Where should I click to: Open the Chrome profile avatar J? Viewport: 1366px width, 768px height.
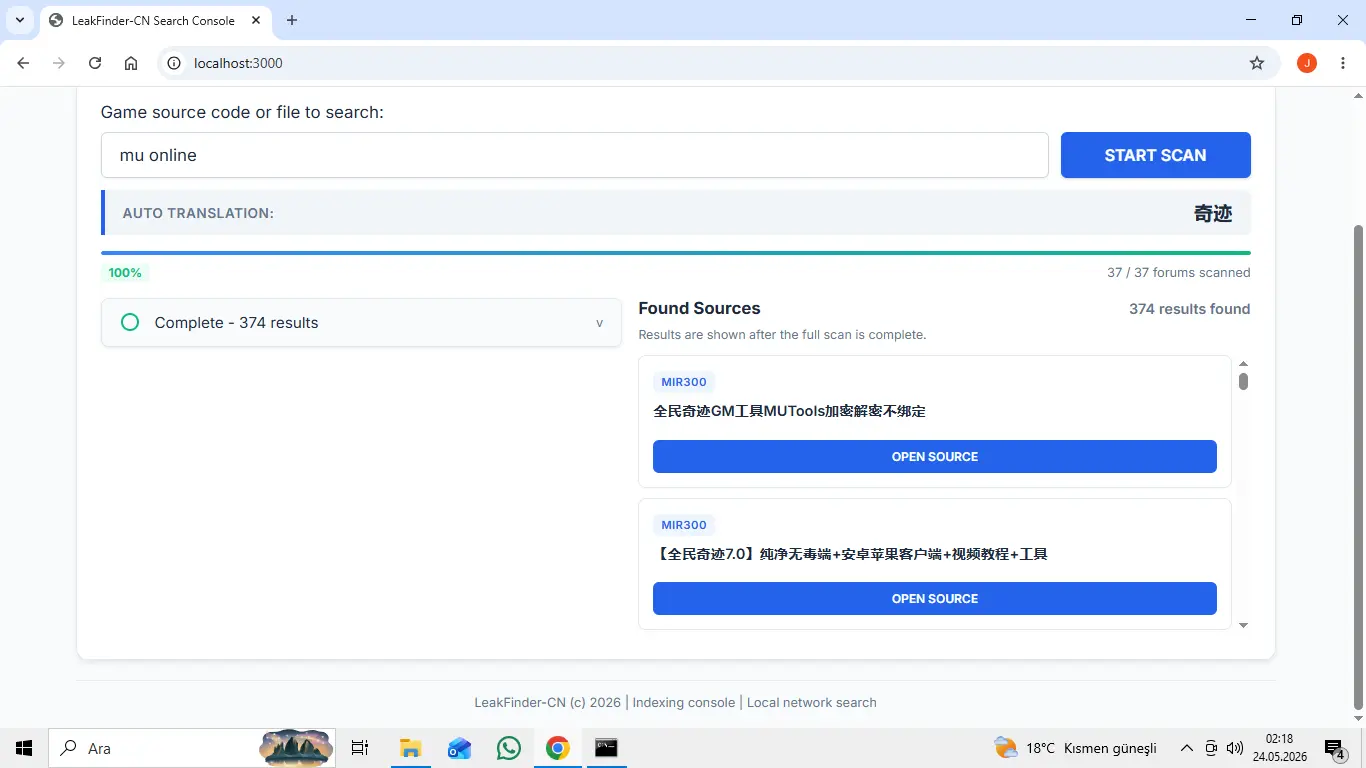click(x=1307, y=63)
